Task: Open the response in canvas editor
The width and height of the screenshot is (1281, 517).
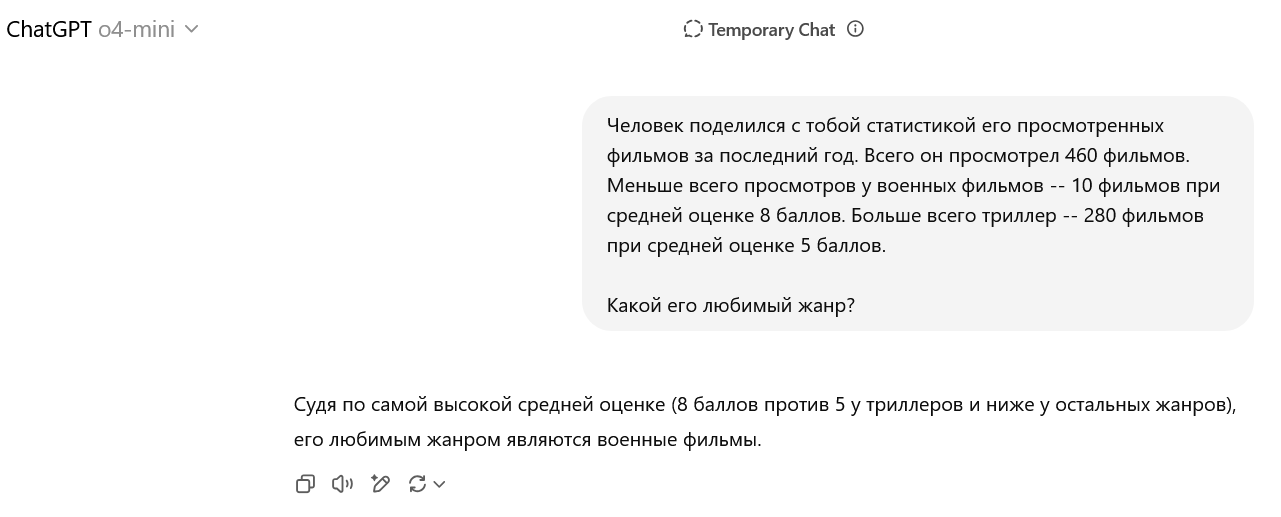Action: (x=380, y=484)
